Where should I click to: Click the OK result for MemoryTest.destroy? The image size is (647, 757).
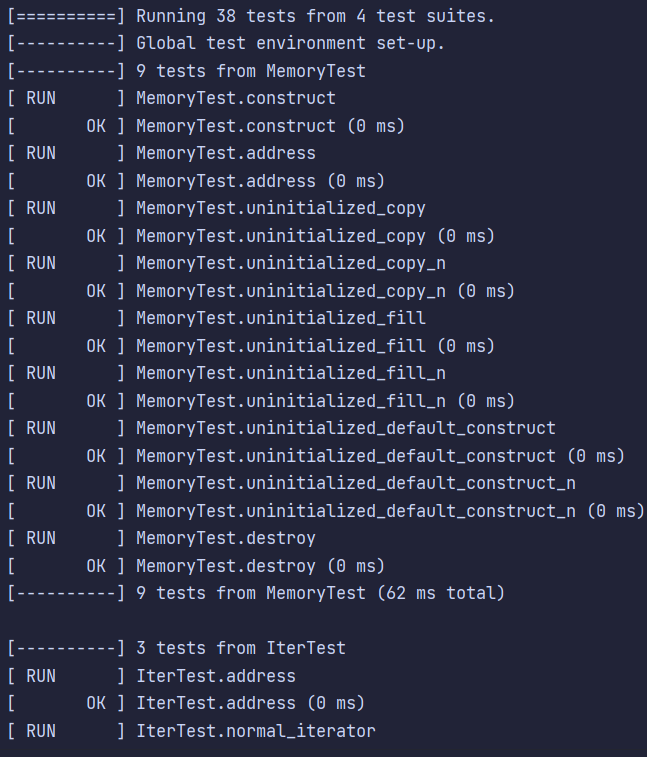[x=196, y=566]
